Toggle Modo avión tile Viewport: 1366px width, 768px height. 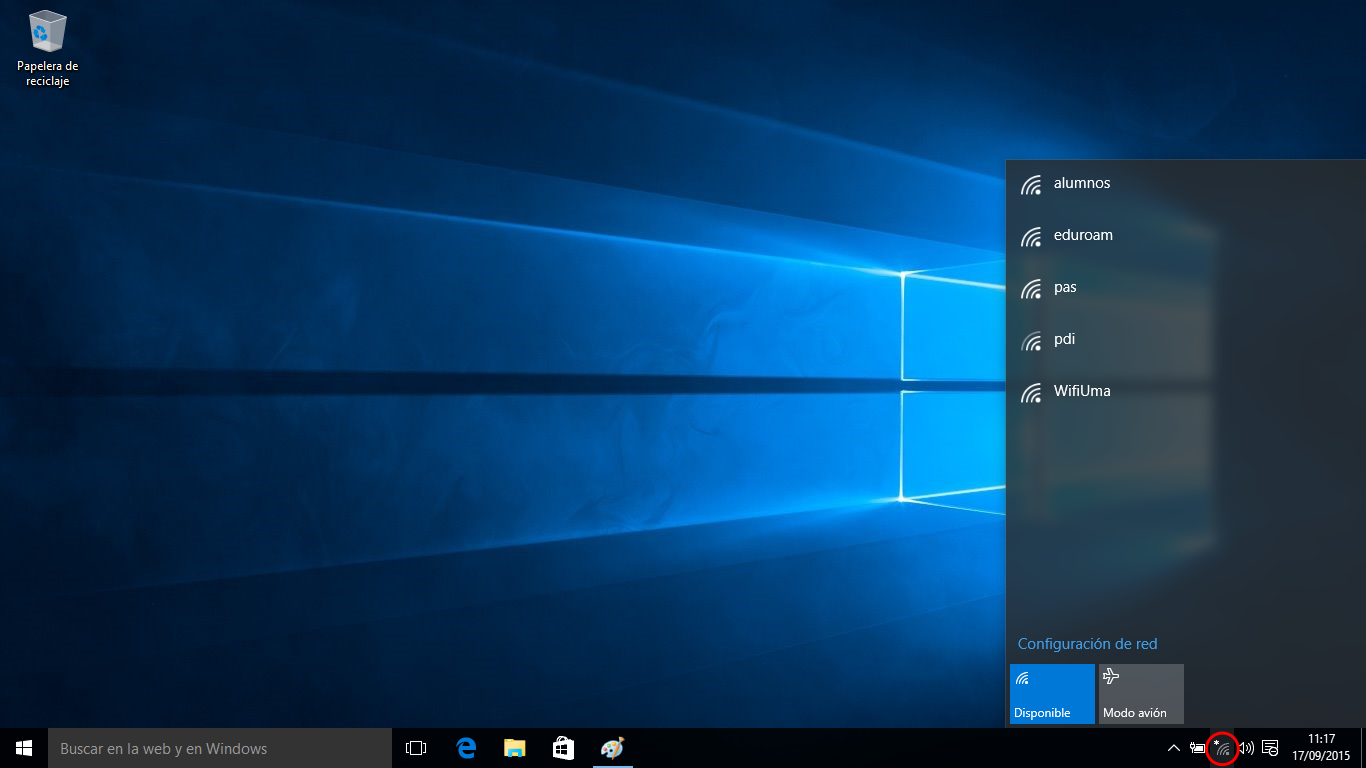pyautogui.click(x=1141, y=693)
